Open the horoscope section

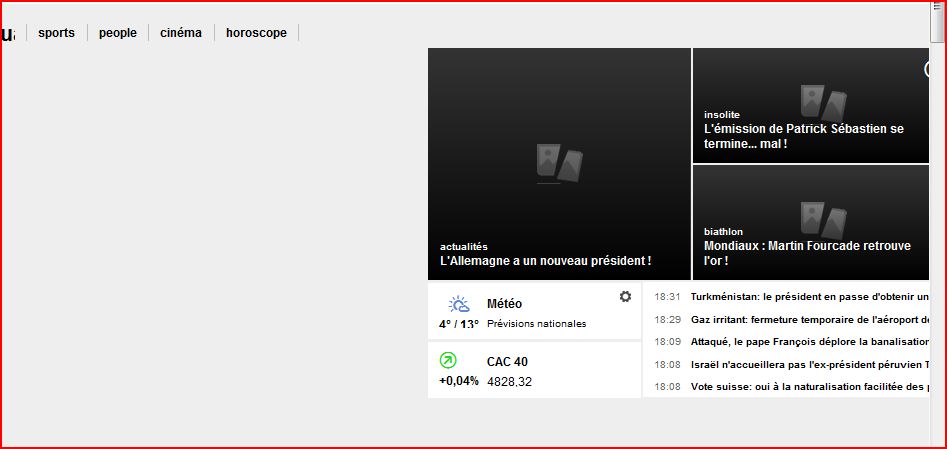[256, 33]
